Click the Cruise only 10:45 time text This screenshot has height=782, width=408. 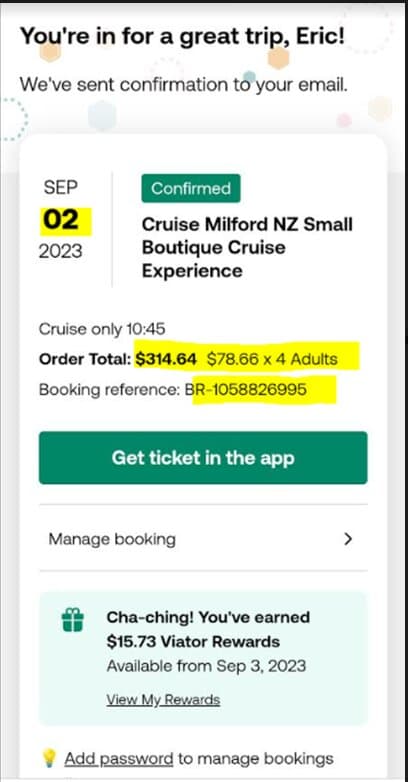102,329
